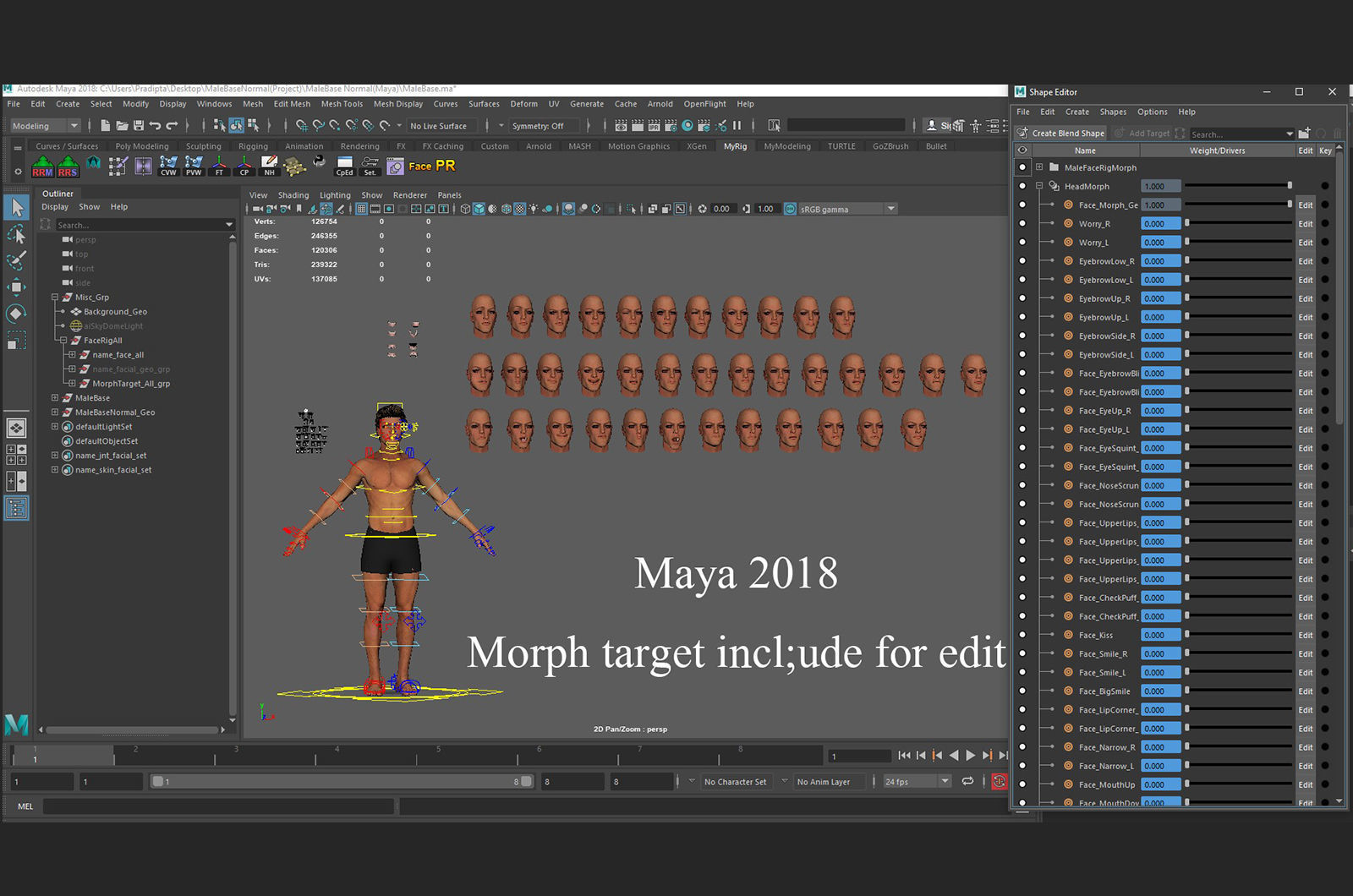Click the CP shelf icon
This screenshot has width=1353, height=896.
click(x=244, y=166)
